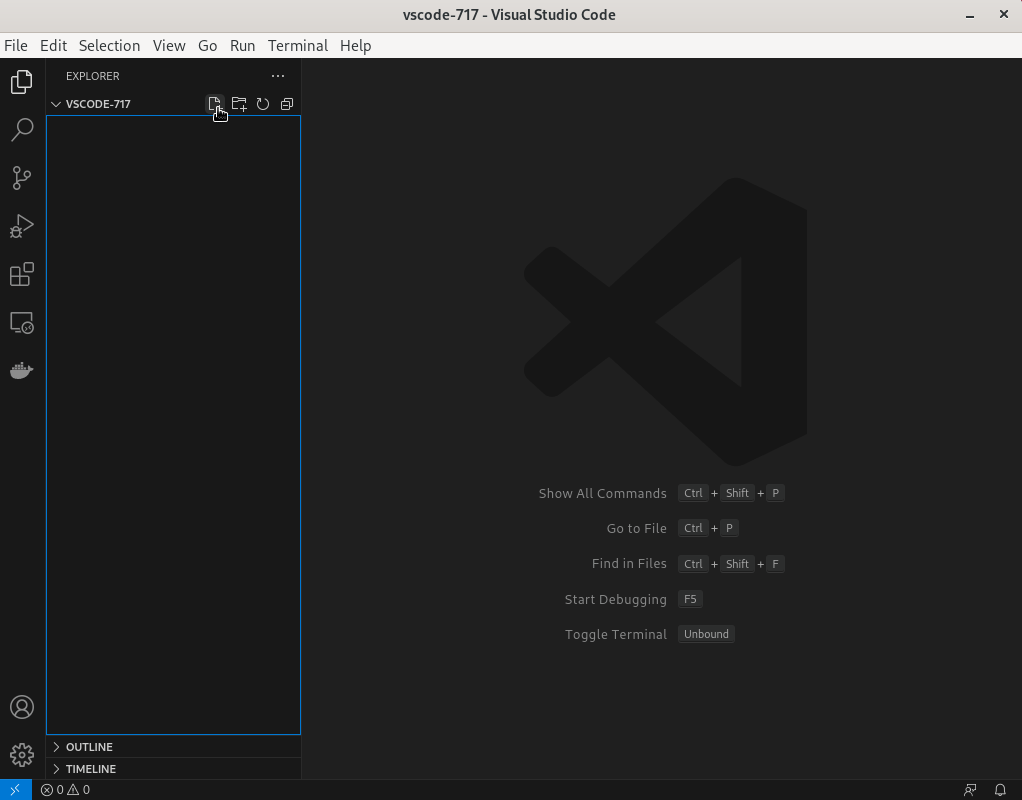Click the Toggle Terminal label
Image resolution: width=1022 pixels, height=800 pixels.
(x=615, y=635)
